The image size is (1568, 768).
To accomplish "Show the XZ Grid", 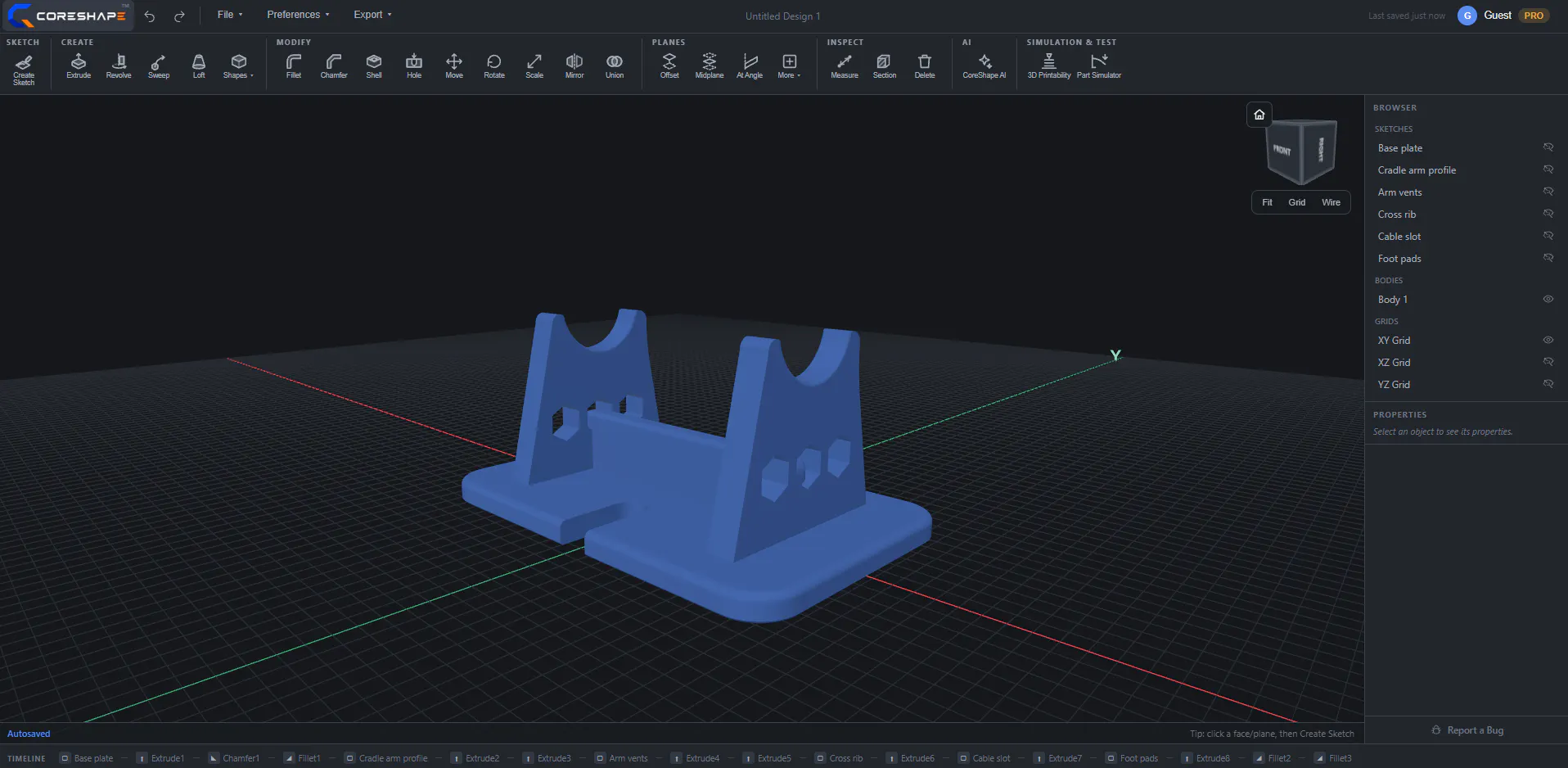I will pos(1548,362).
